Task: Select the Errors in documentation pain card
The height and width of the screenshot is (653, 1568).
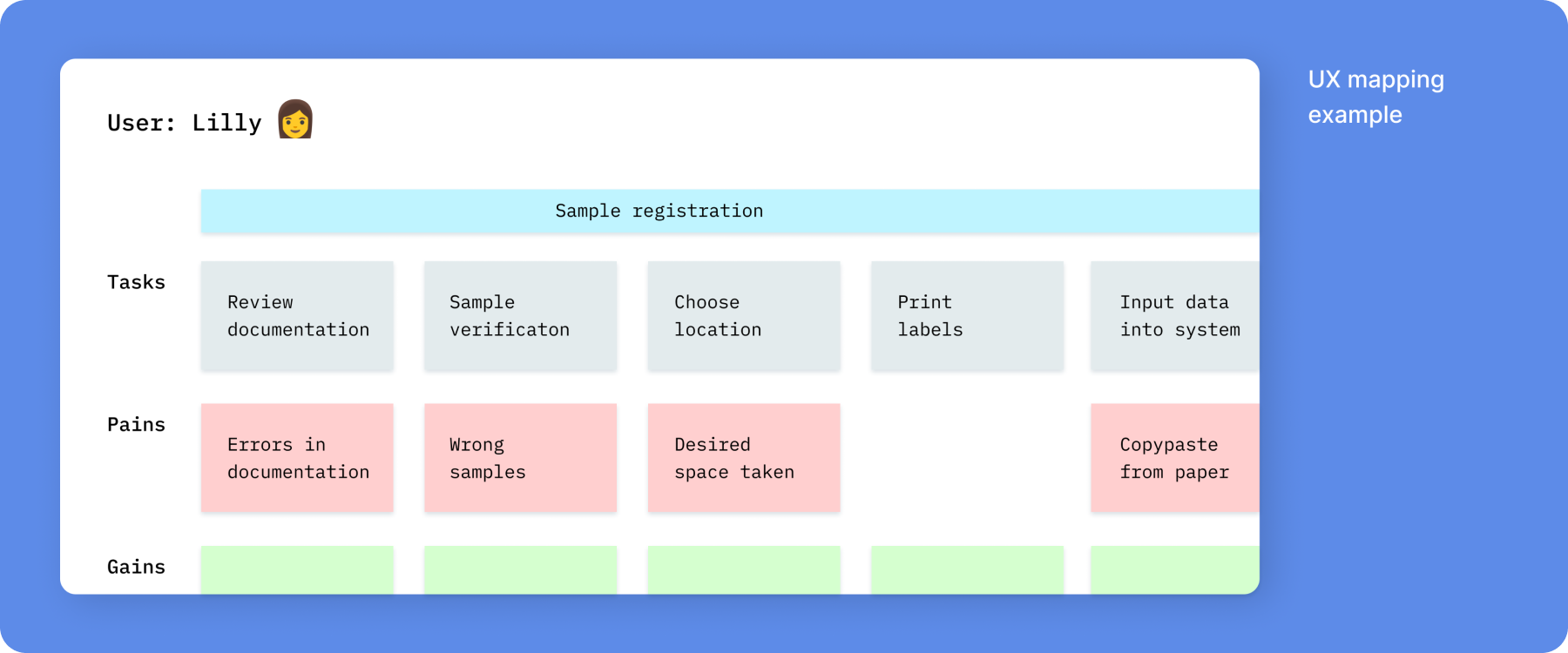Action: point(297,458)
